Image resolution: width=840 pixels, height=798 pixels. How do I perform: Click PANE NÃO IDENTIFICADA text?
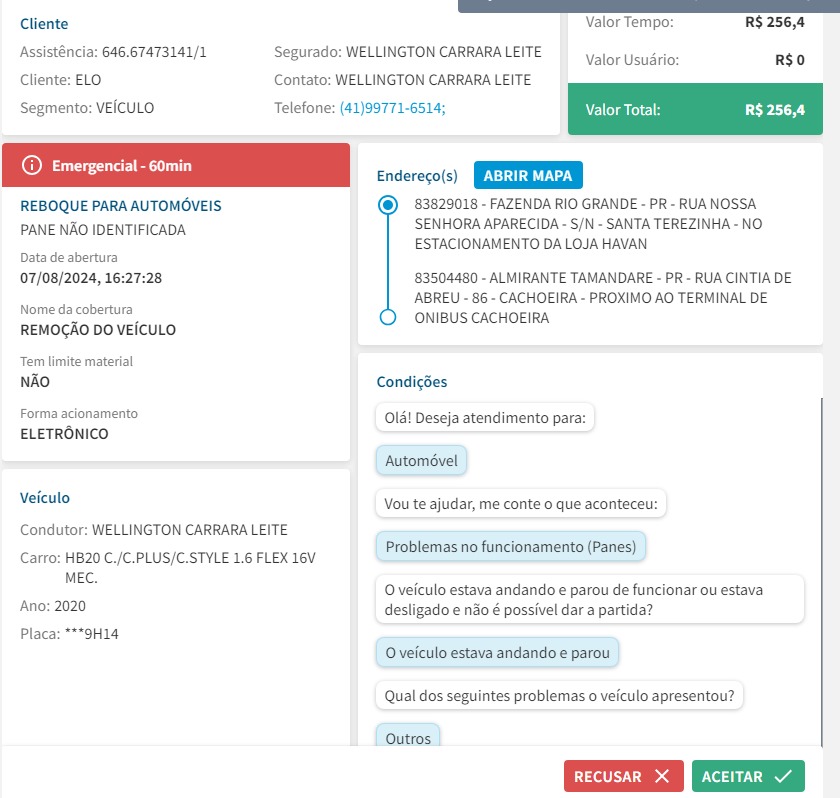point(103,230)
